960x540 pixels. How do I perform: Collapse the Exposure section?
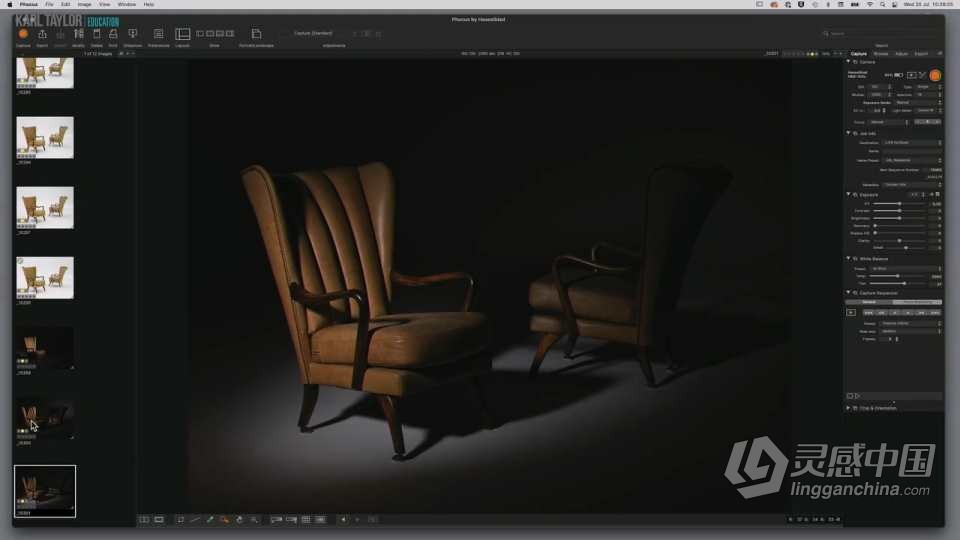[x=849, y=194]
